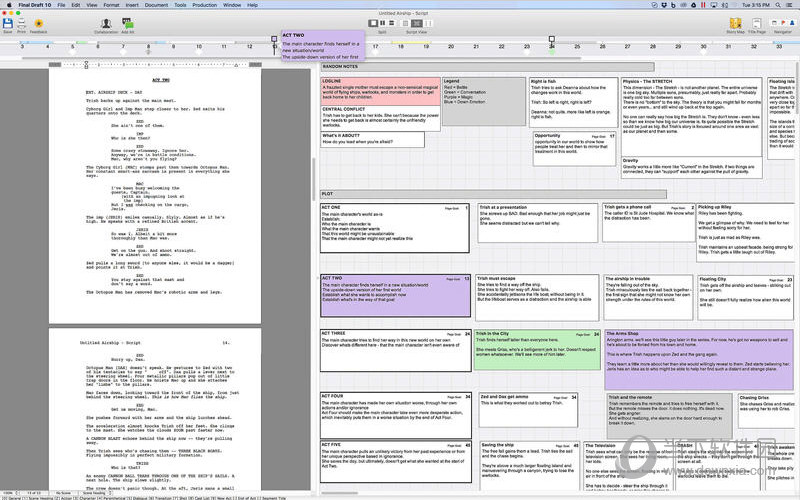Choose the highlighted middle Script View icon
The image size is (800, 500).
pyautogui.click(x=417, y=23)
